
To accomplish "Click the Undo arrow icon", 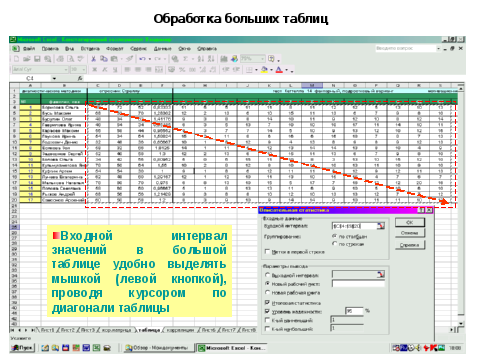I will 142,59.
